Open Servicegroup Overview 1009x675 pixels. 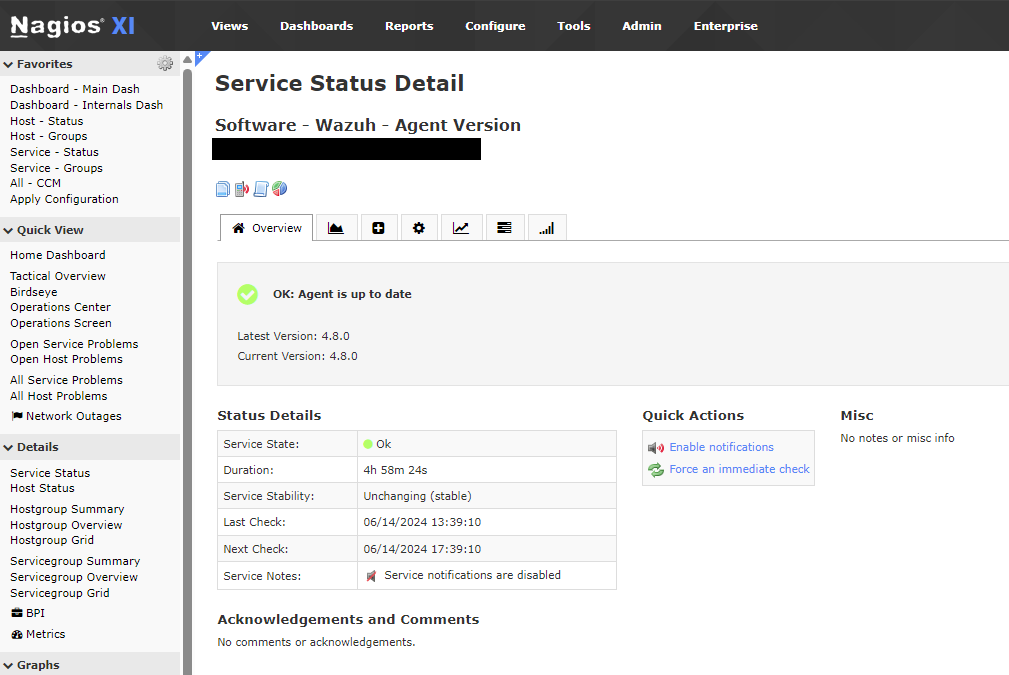coord(74,577)
